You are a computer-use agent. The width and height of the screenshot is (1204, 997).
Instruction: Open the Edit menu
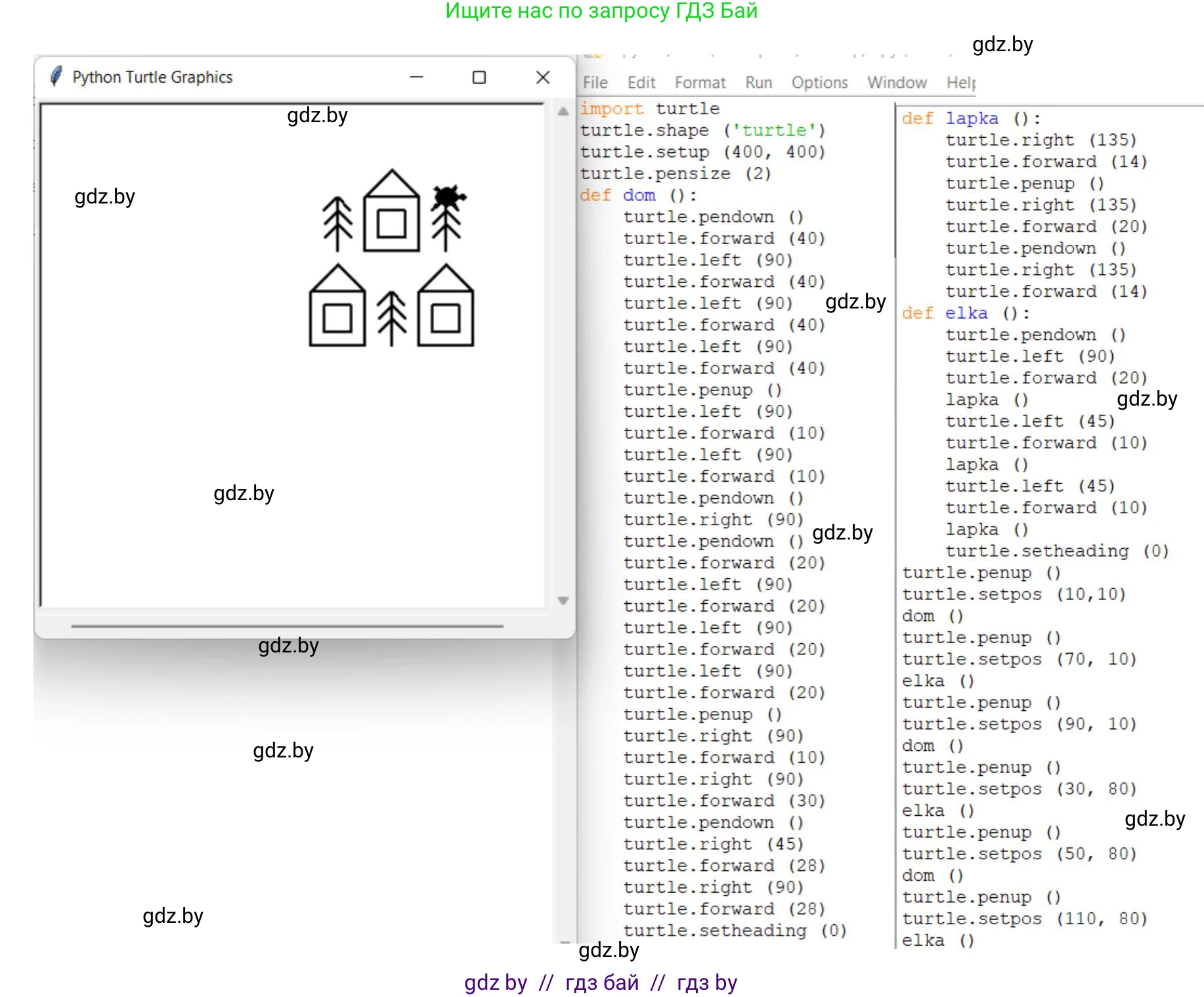641,83
